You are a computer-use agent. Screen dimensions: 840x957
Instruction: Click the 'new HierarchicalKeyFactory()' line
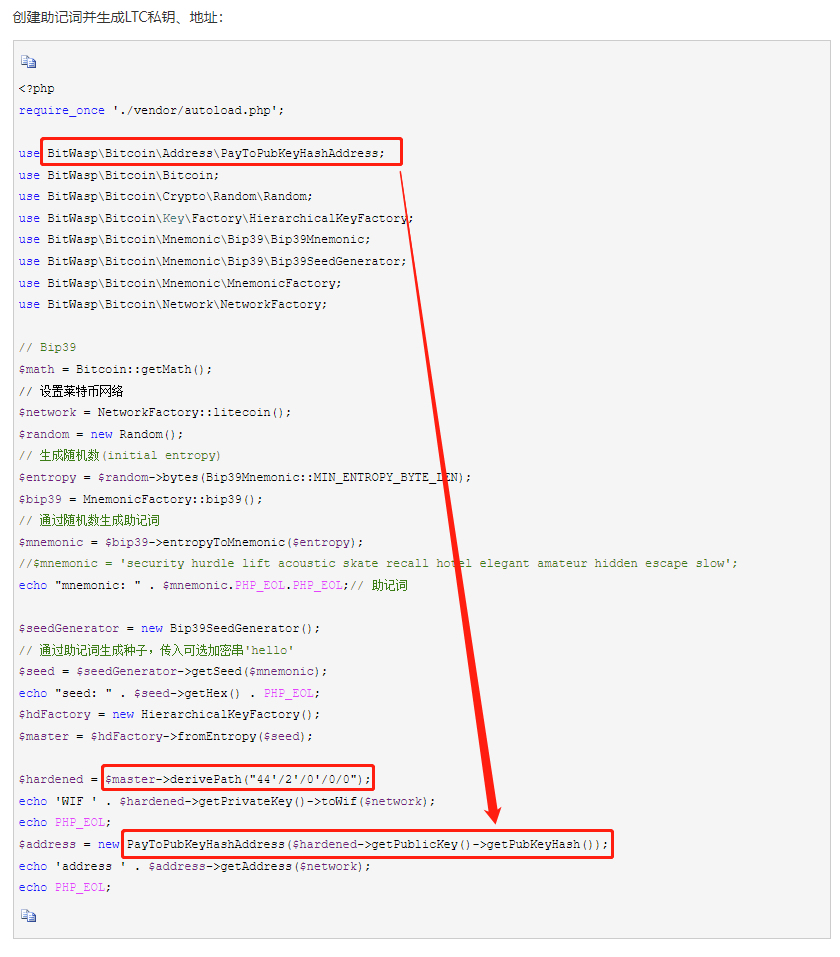pyautogui.click(x=169, y=715)
